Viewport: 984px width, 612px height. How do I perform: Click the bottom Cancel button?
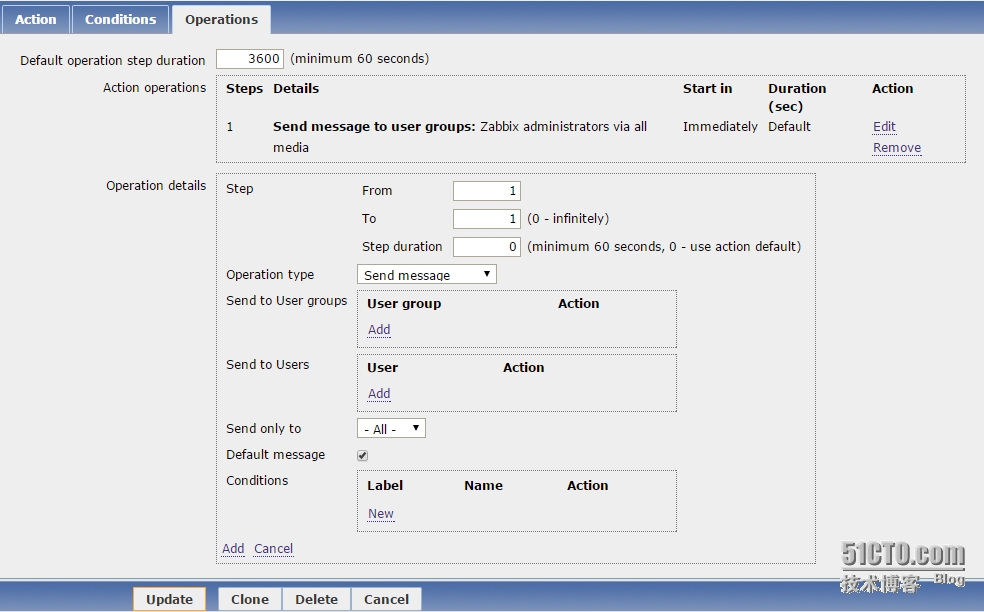tap(387, 599)
